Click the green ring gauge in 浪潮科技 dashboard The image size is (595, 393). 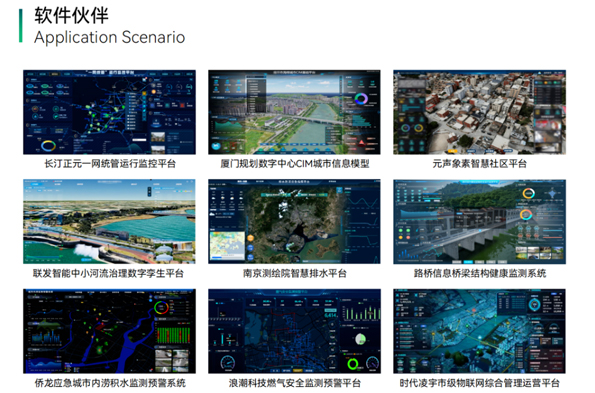point(353,364)
